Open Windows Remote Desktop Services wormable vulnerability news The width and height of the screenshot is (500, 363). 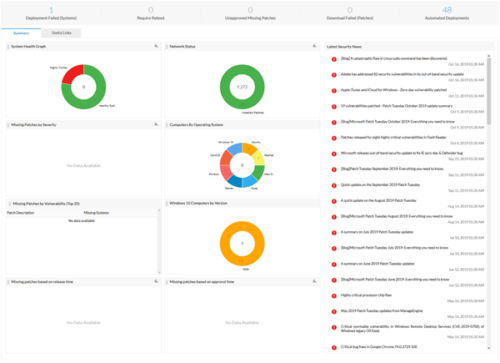(412, 328)
